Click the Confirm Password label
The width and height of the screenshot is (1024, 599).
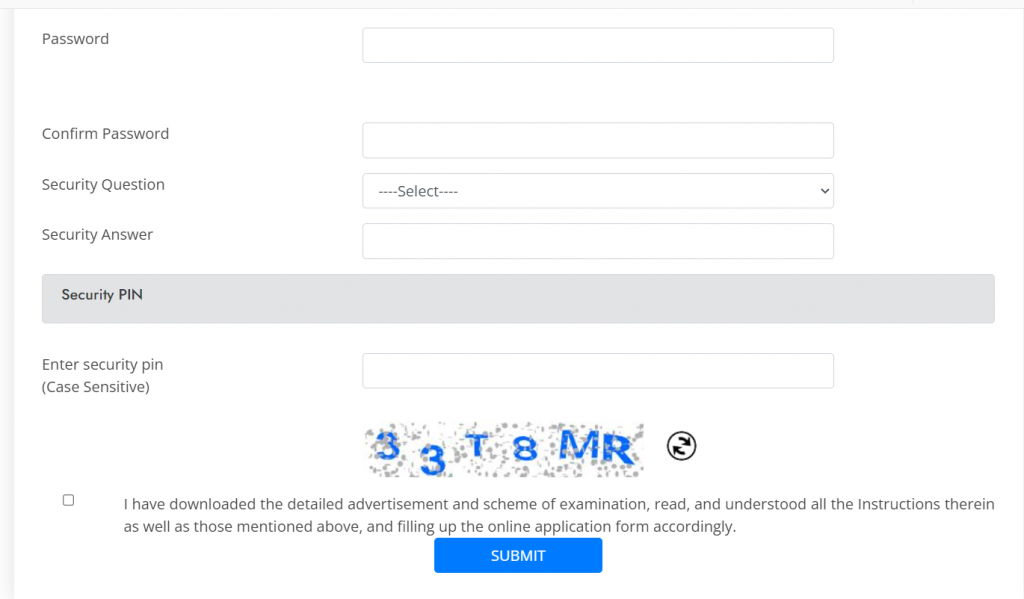pyautogui.click(x=105, y=134)
